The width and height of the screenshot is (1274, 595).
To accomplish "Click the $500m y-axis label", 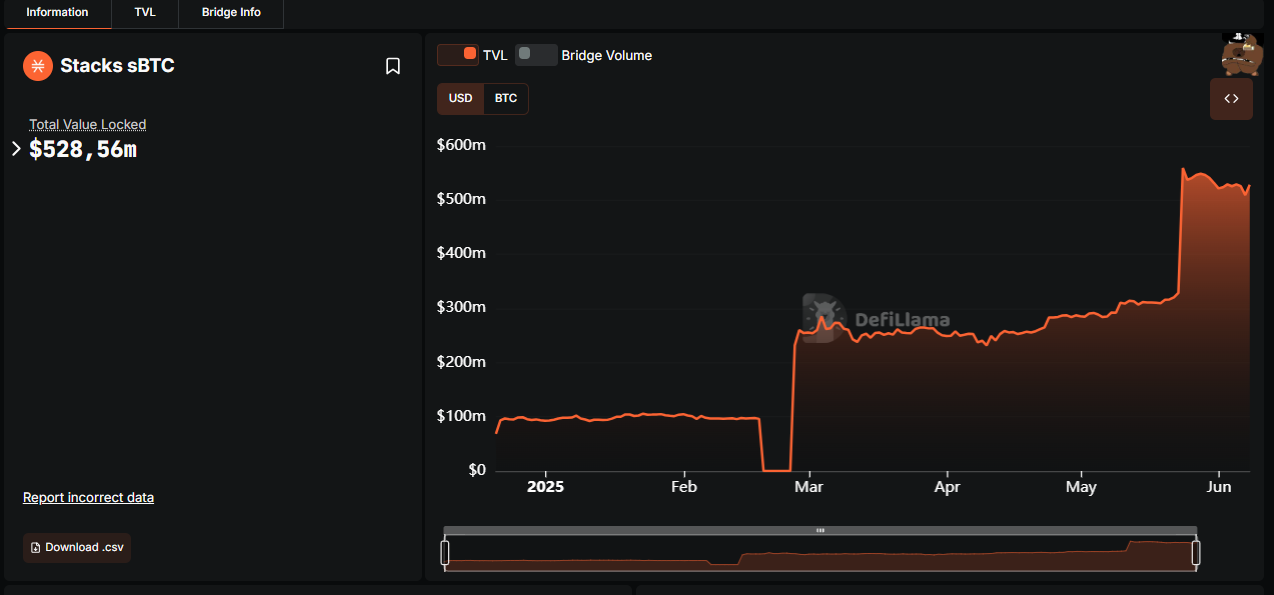I will click(461, 199).
